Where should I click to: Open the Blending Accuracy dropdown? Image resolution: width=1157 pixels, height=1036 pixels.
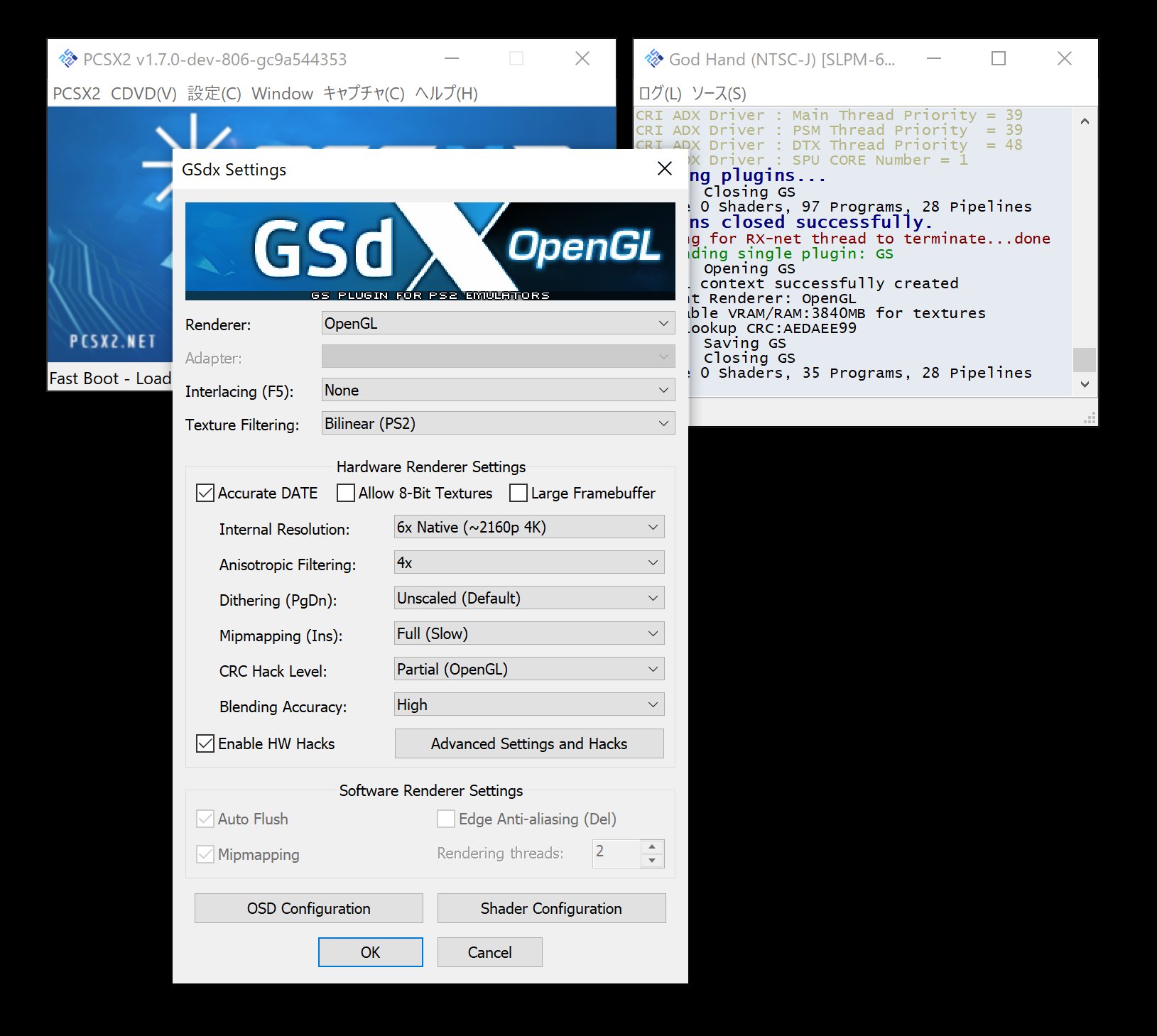[529, 704]
